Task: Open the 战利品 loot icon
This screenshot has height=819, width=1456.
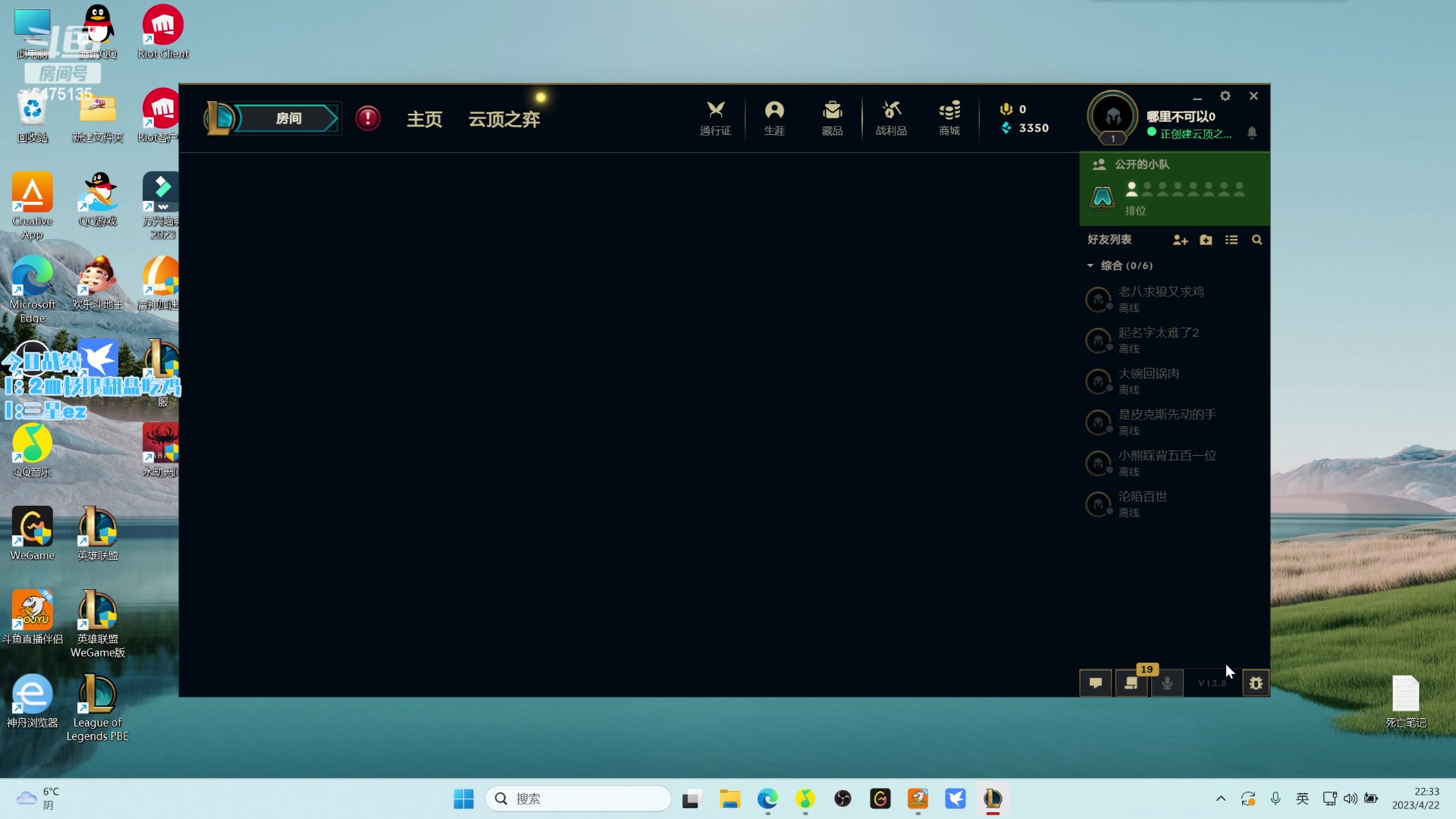Action: [891, 118]
